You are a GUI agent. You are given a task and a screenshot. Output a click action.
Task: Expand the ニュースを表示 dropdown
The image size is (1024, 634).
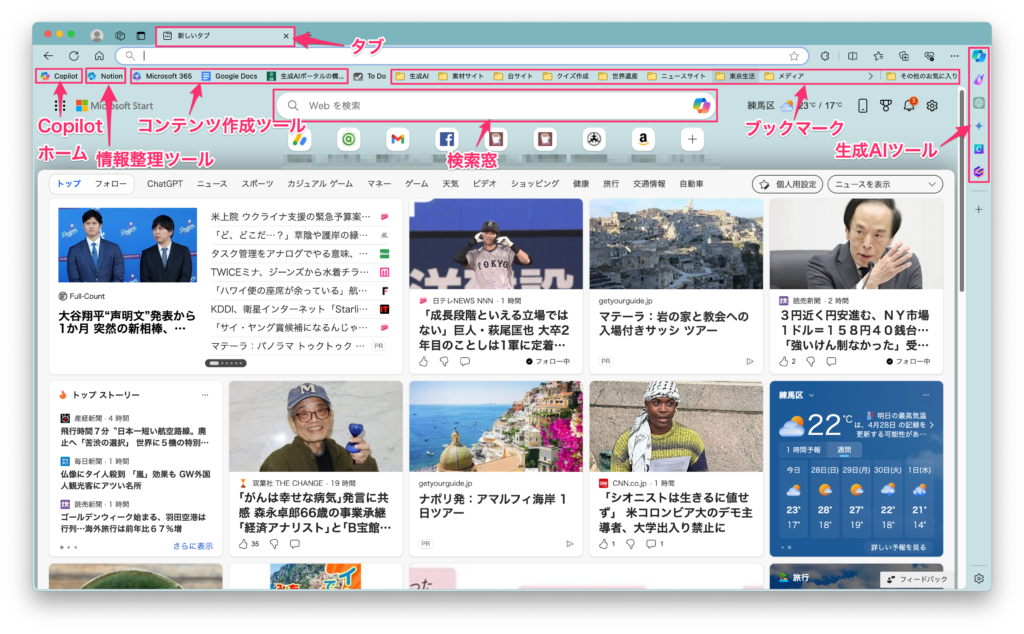click(x=886, y=184)
